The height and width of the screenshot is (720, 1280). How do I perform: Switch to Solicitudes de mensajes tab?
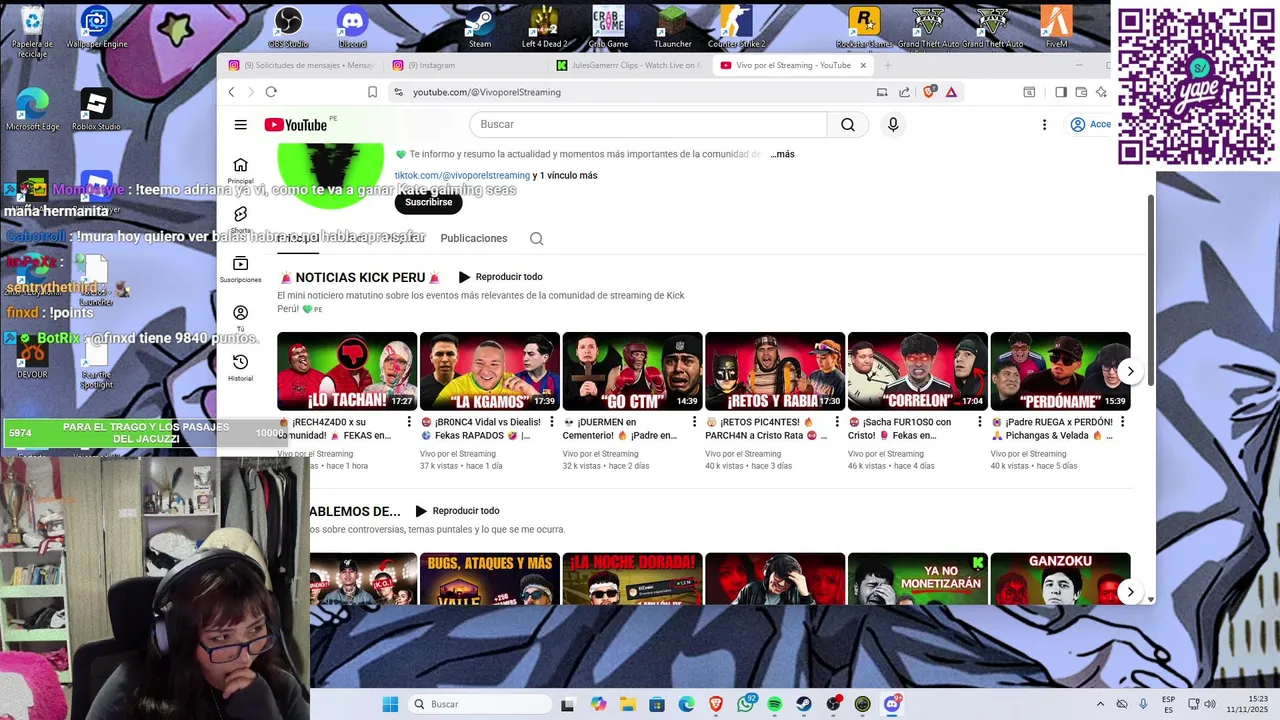click(301, 65)
